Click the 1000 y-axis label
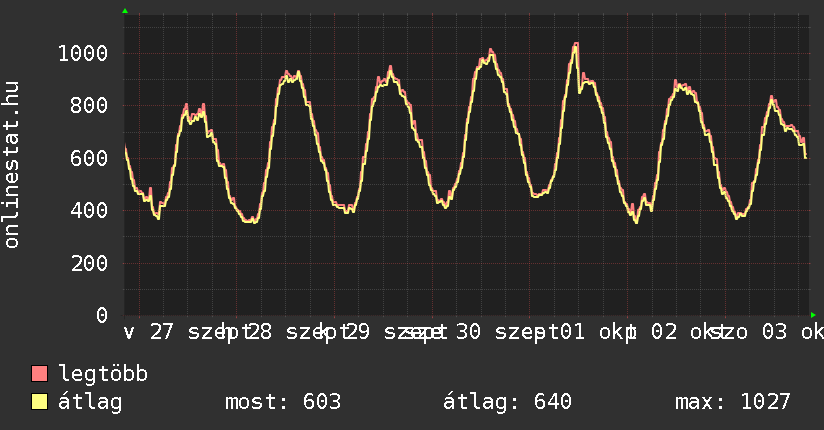Image resolution: width=824 pixels, height=430 pixels. point(83,54)
